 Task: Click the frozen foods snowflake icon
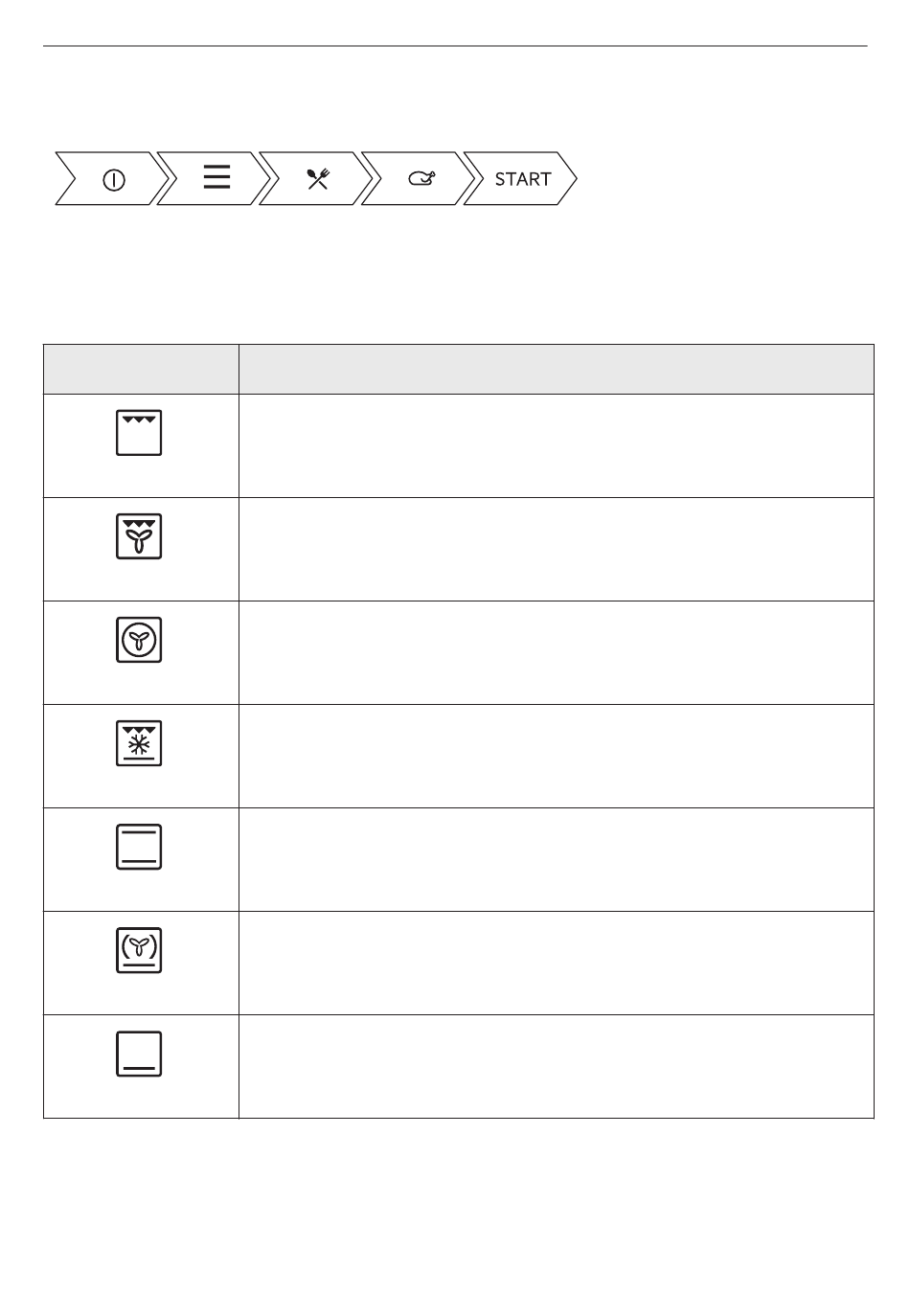(x=139, y=743)
